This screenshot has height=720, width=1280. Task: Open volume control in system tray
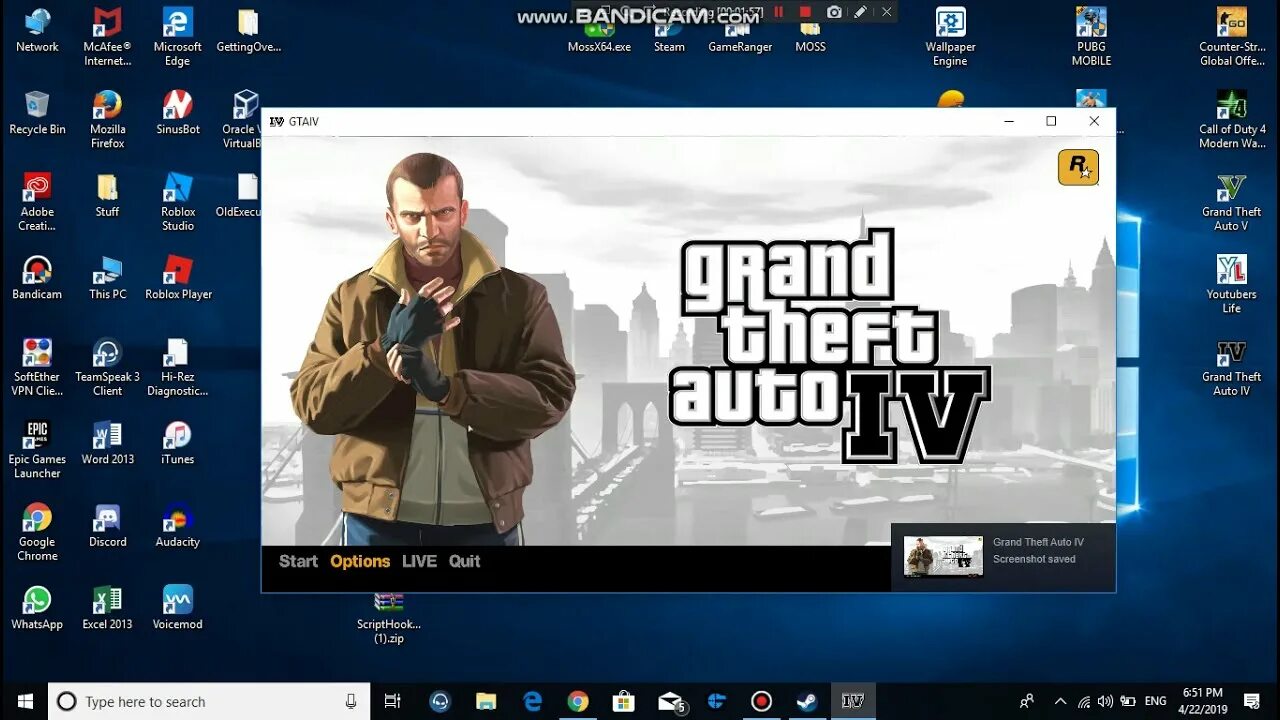coord(1105,701)
